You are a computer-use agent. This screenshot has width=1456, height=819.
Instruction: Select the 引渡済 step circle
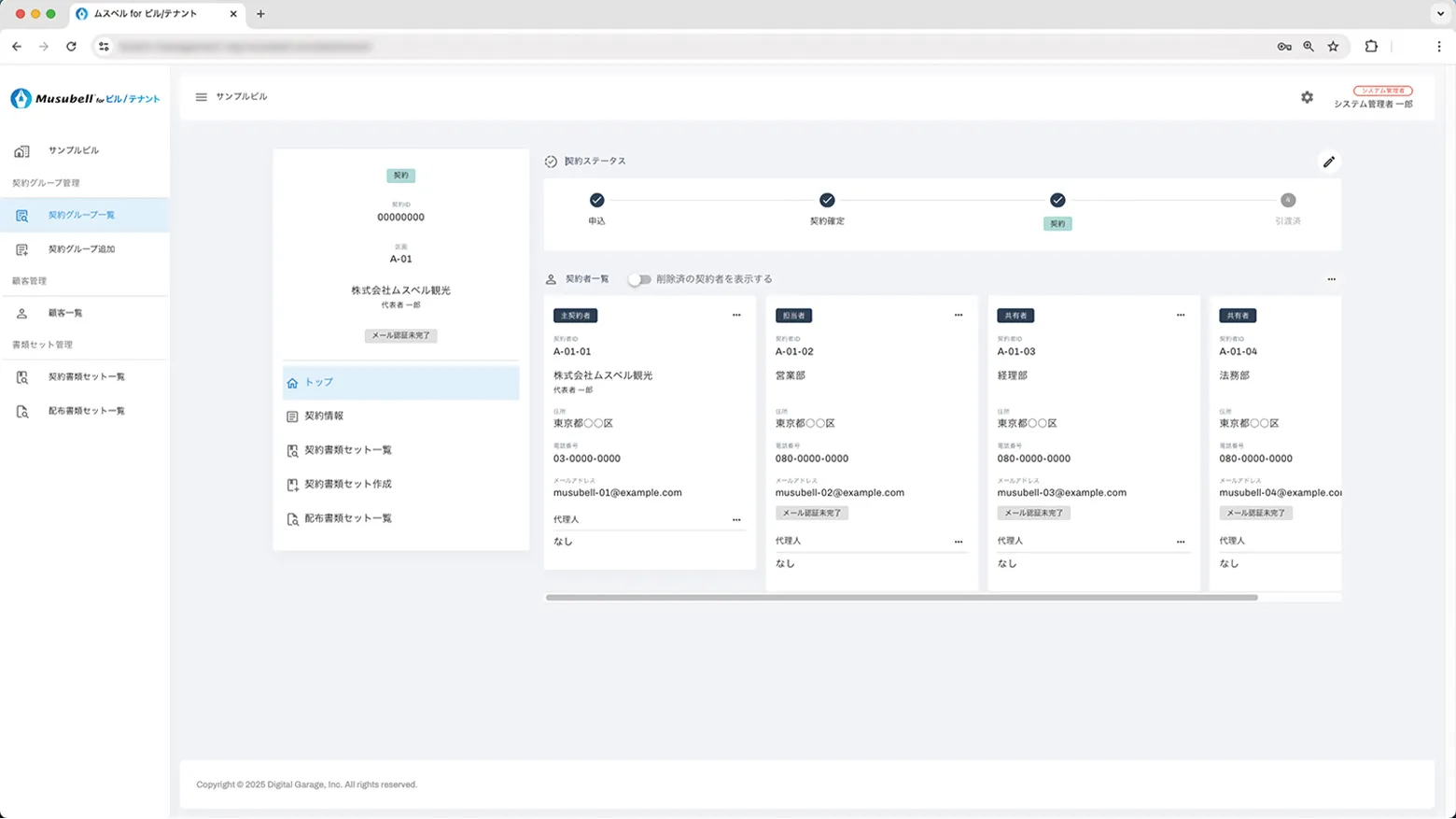(x=1287, y=200)
